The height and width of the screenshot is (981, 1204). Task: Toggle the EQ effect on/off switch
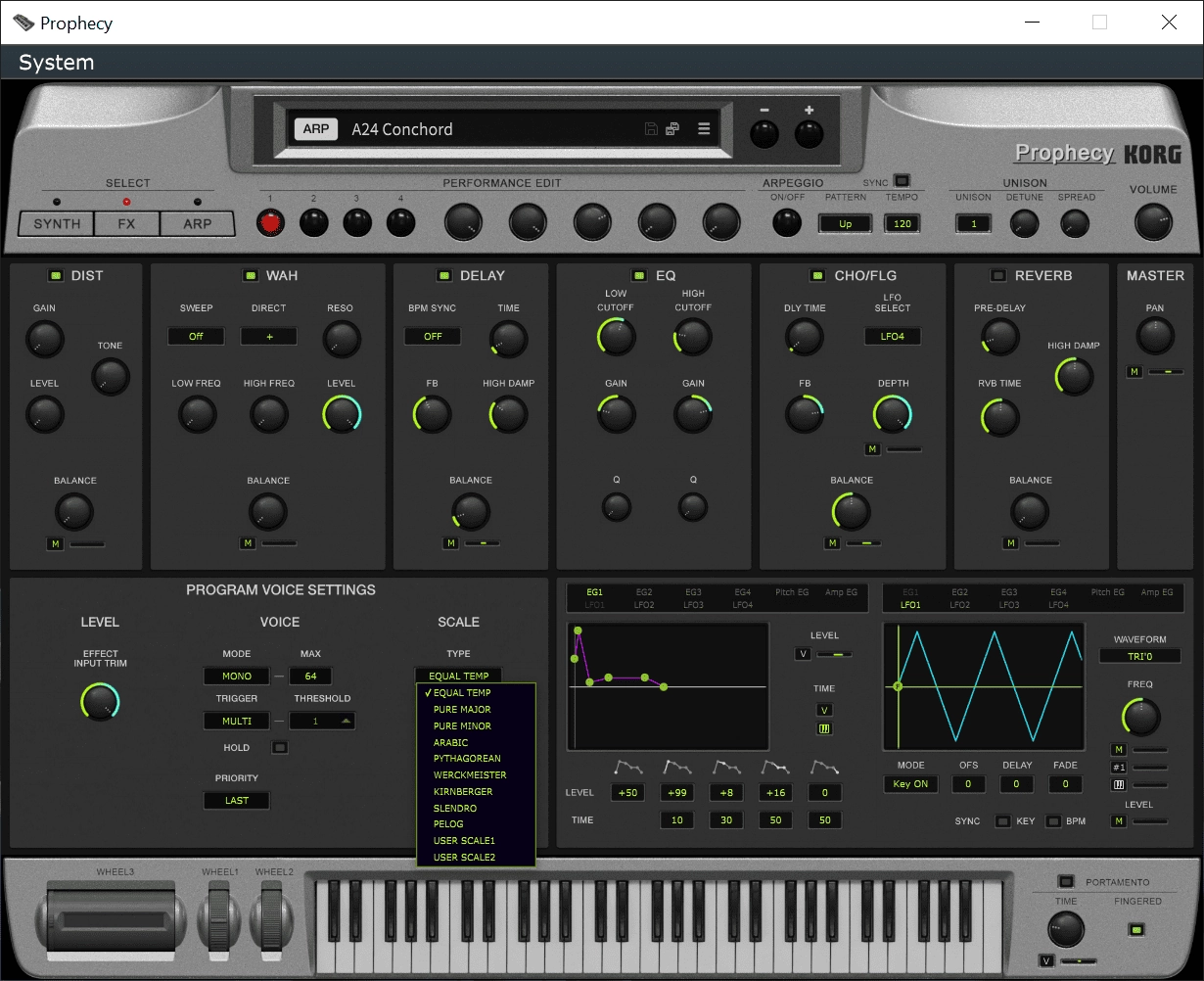(x=639, y=275)
